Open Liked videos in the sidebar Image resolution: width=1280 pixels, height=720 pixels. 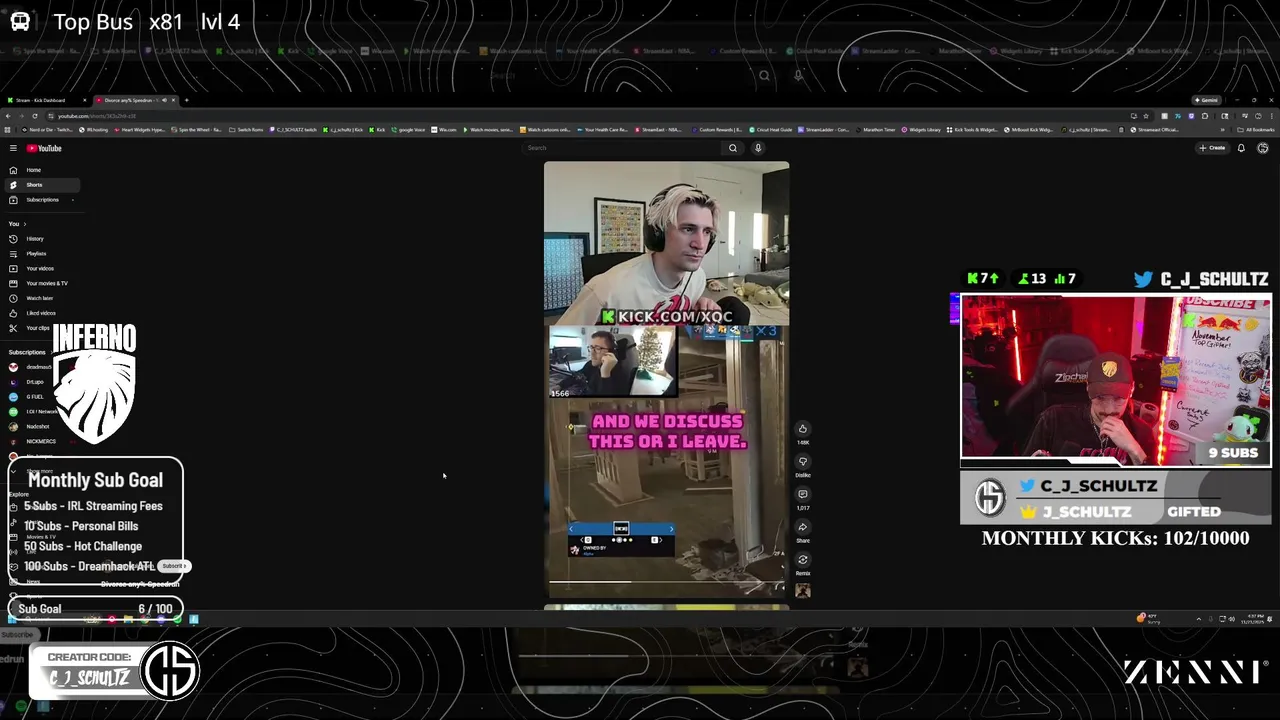point(41,313)
